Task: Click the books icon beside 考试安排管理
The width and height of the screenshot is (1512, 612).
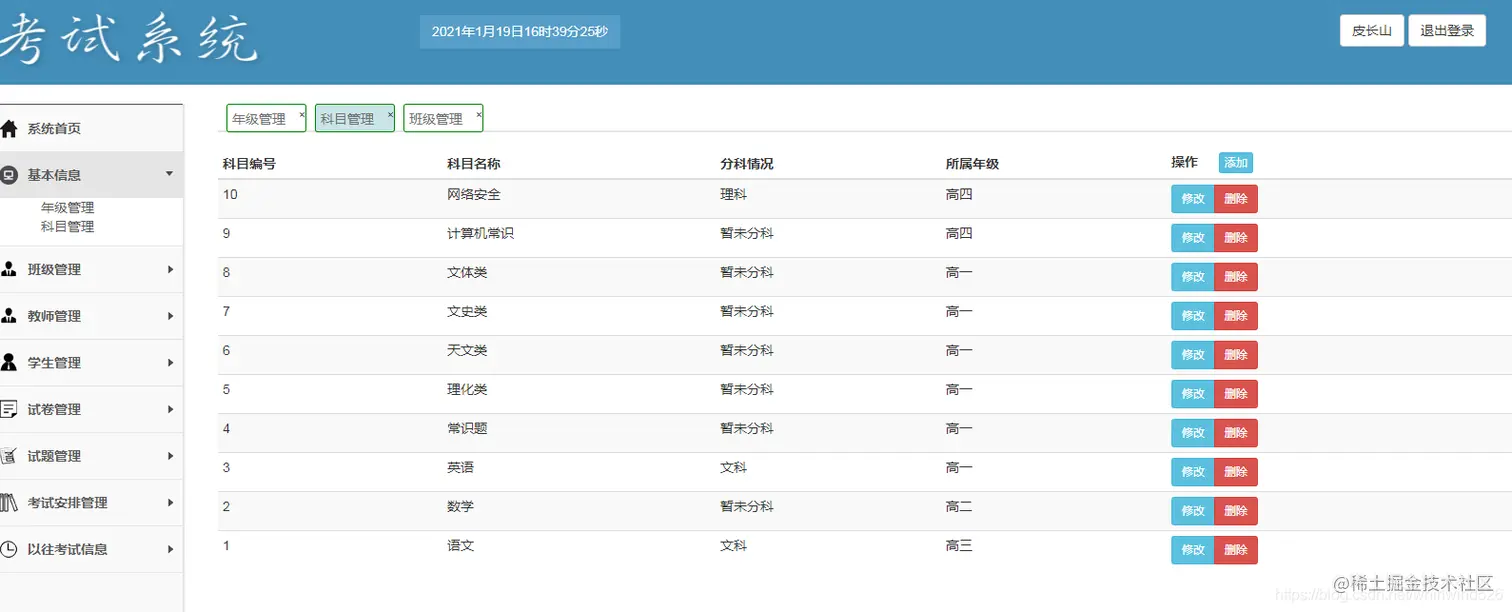Action: 9,502
